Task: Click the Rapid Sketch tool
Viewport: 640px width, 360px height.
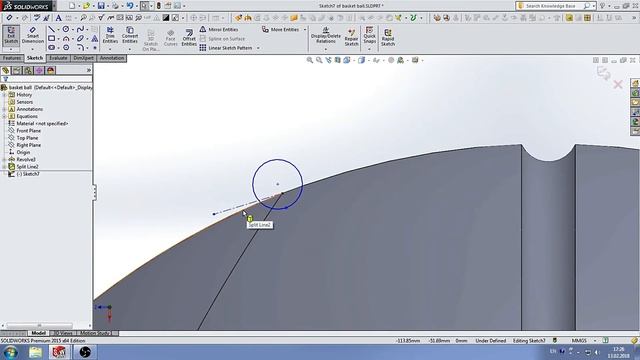Action: click(388, 37)
